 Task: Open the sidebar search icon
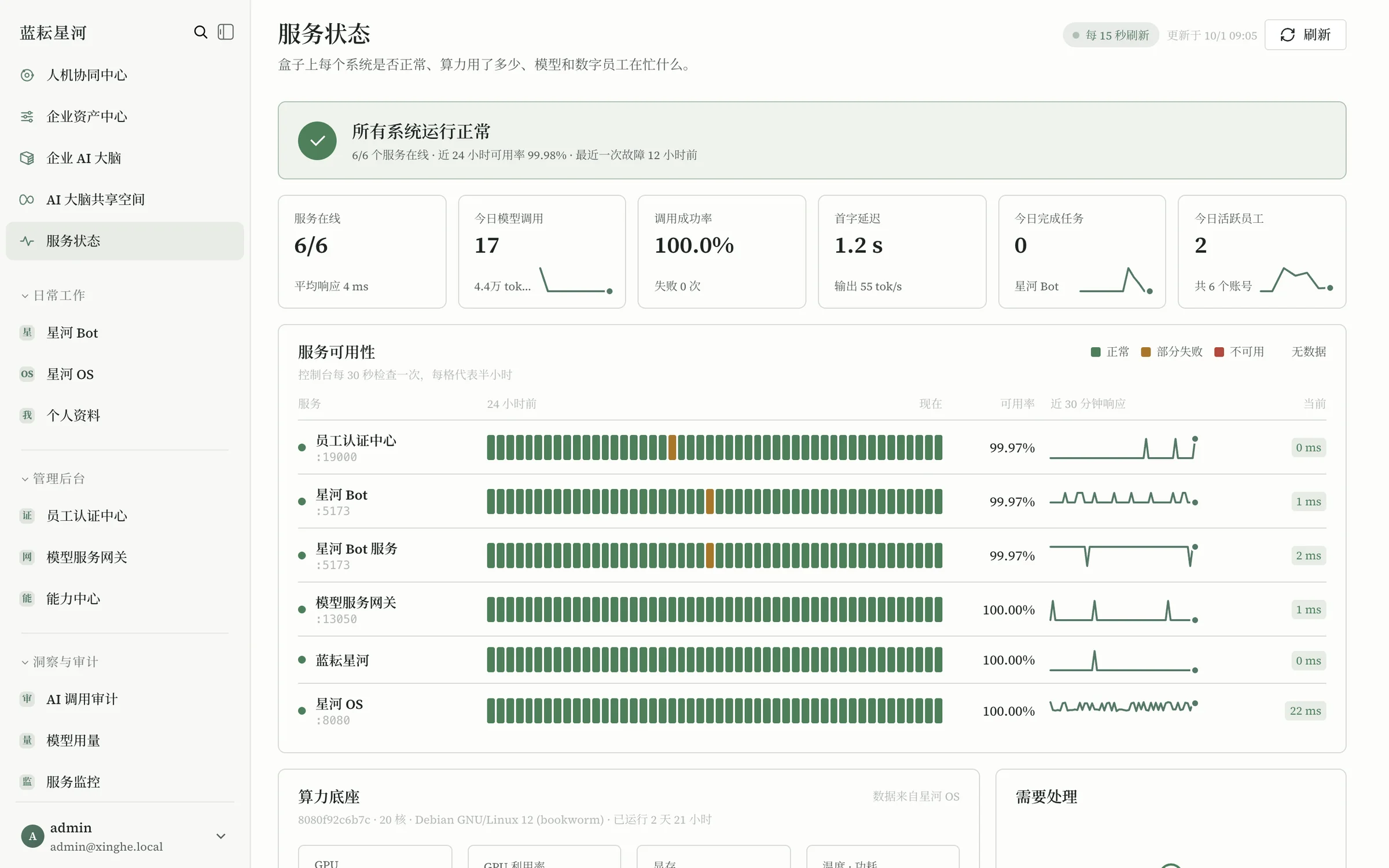200,32
